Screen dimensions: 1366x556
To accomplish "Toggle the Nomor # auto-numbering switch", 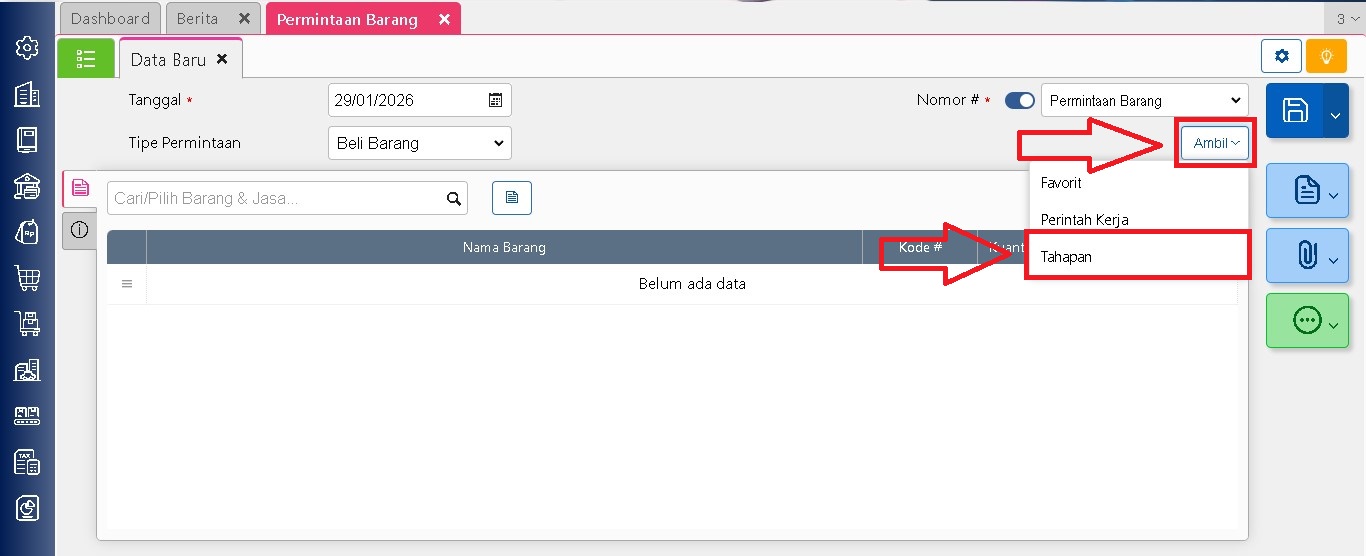I will 1020,100.
